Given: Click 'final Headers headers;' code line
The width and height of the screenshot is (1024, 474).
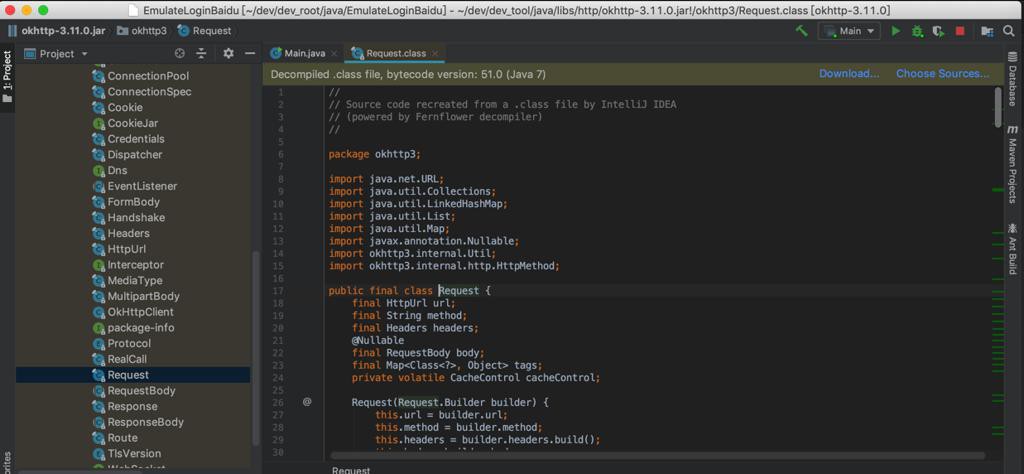Looking at the screenshot, I should point(415,328).
